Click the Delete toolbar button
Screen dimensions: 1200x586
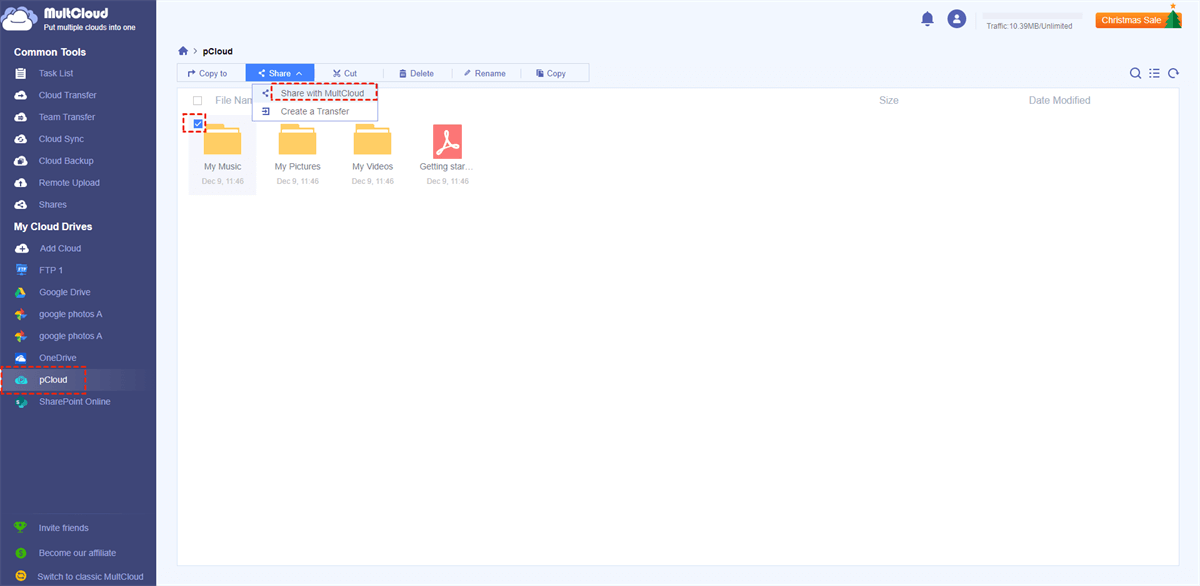(x=416, y=73)
